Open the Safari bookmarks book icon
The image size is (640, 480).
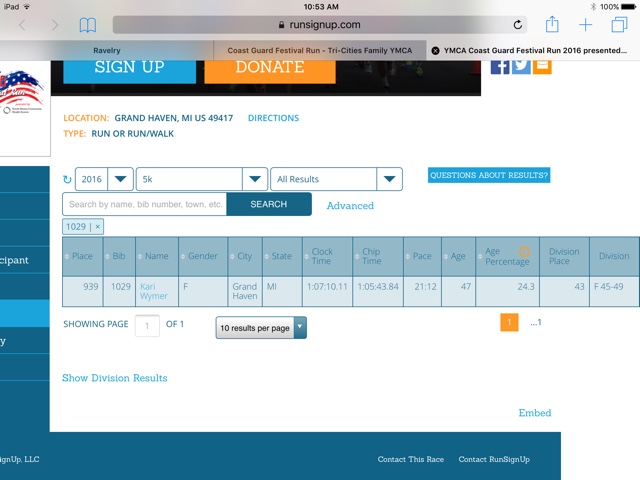point(88,25)
